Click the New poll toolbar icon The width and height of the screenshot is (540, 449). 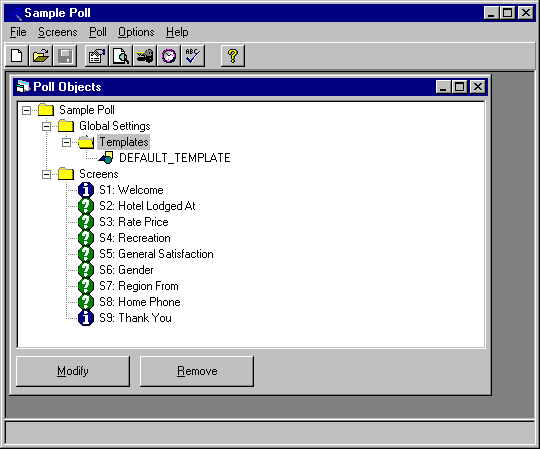[x=17, y=56]
